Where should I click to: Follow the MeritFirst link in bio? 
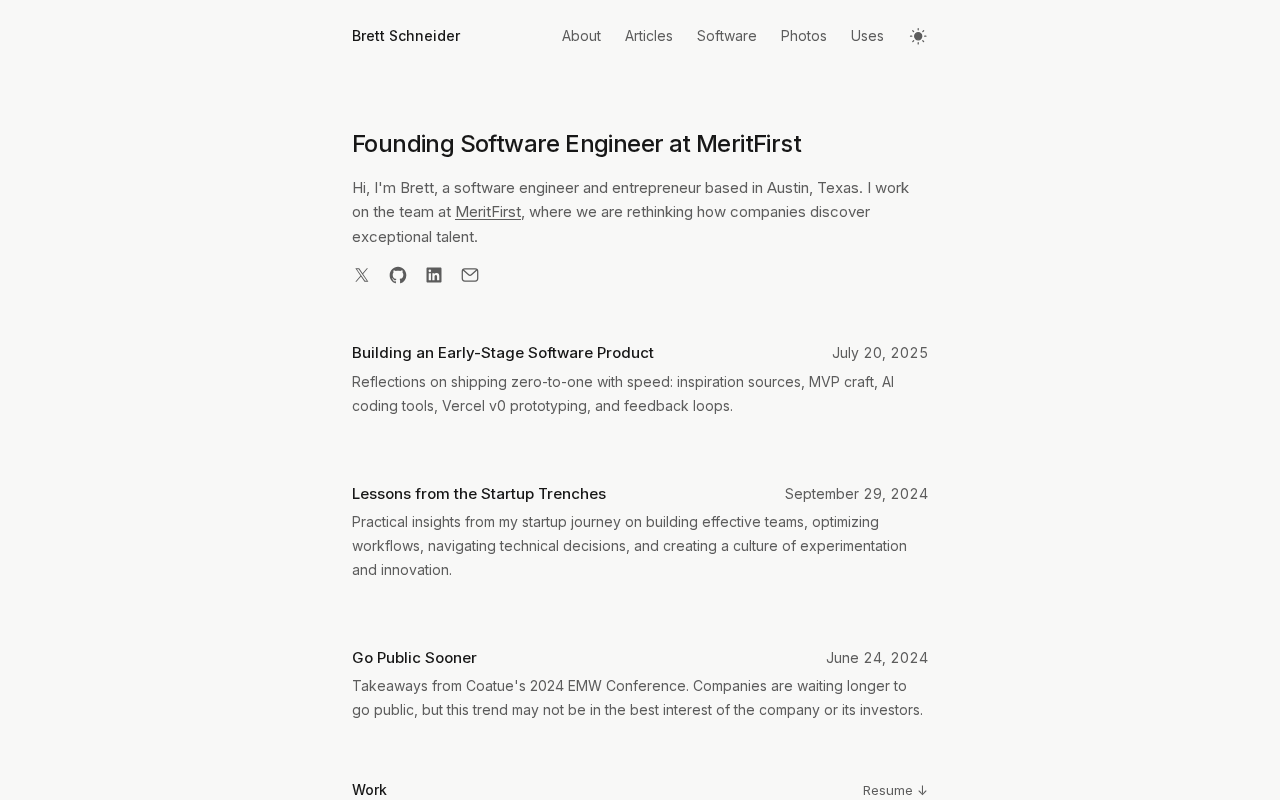click(488, 212)
